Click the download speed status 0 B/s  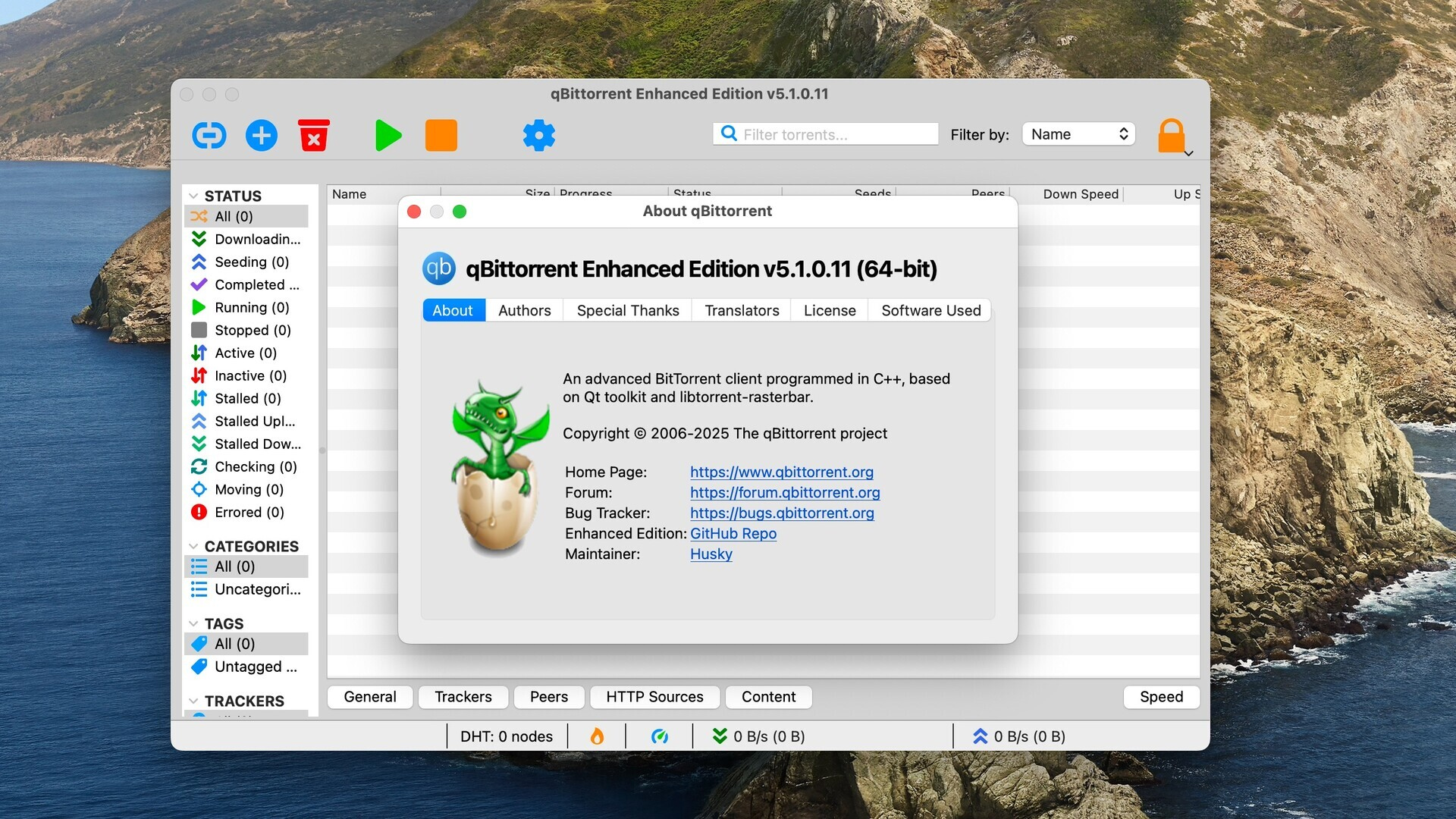pyautogui.click(x=759, y=736)
